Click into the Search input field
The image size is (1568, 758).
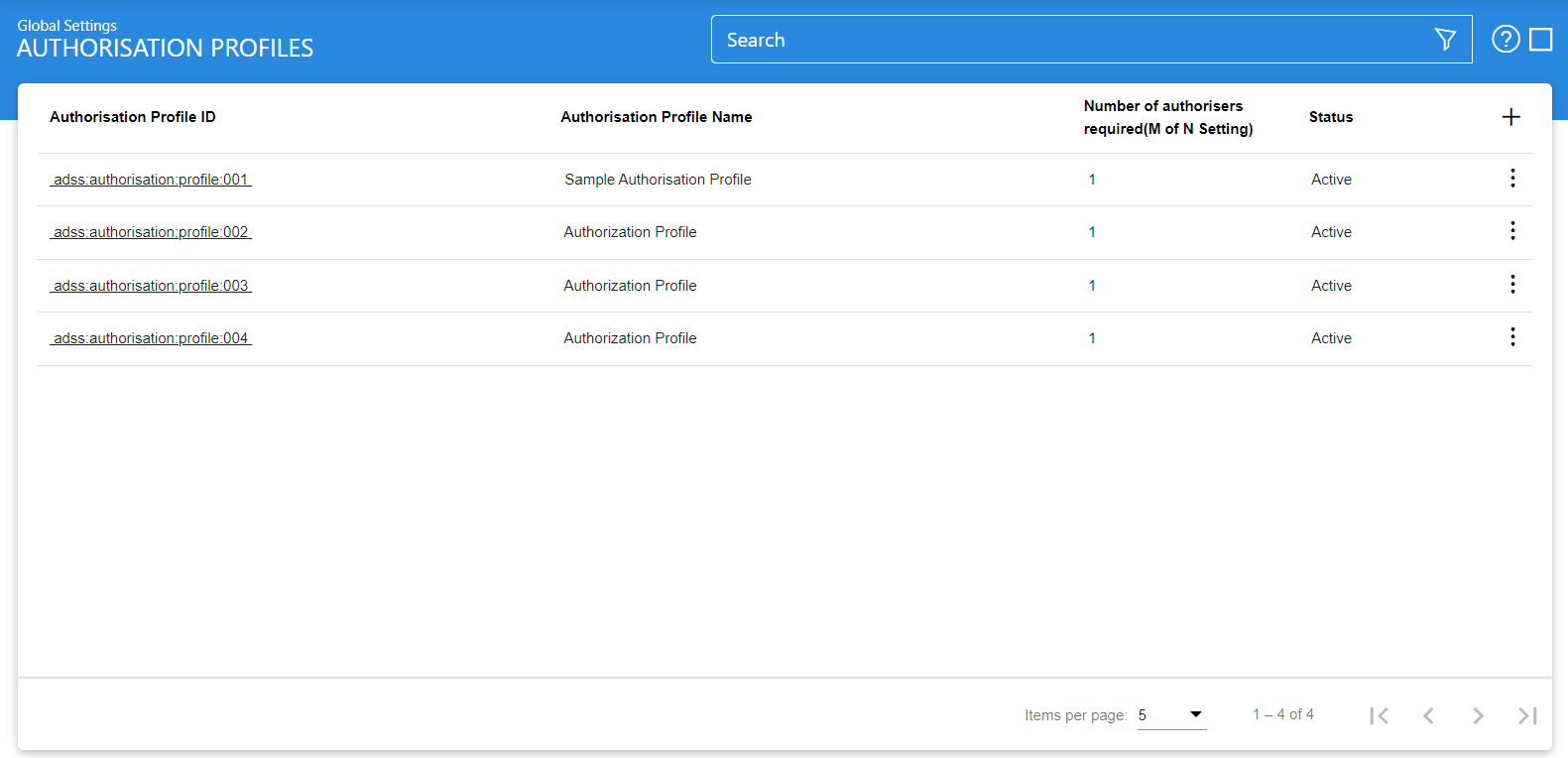tap(1071, 40)
